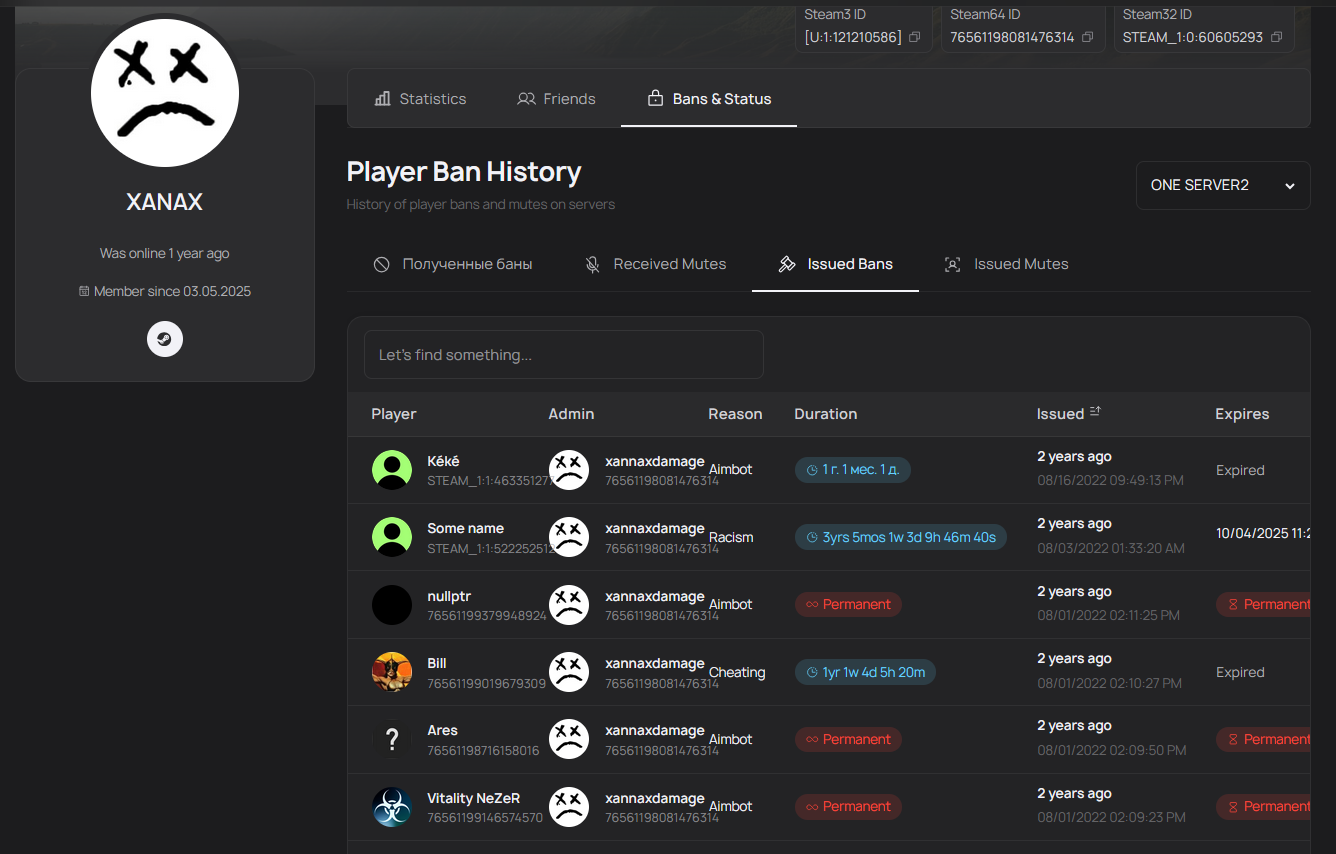Click the duration badge showing 1yr 1w 4d 5h 20m

(865, 671)
